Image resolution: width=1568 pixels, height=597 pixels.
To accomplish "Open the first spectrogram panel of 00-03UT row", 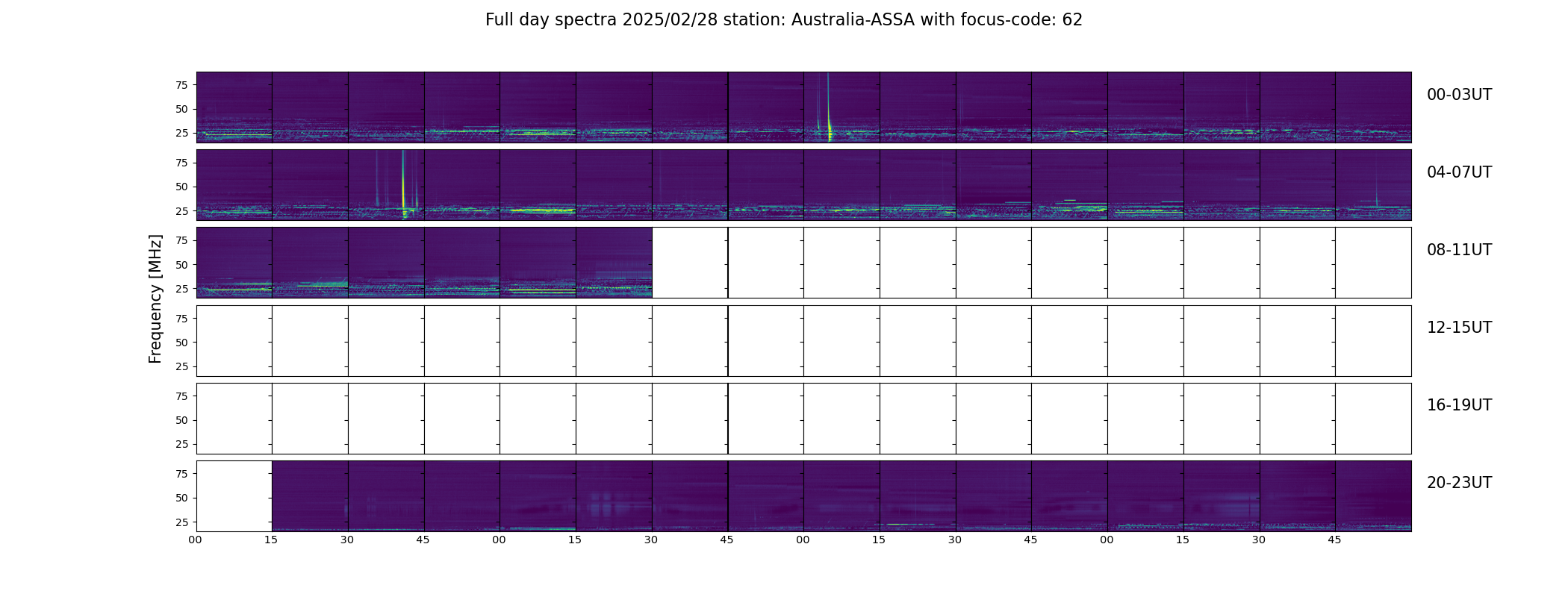I will [234, 107].
